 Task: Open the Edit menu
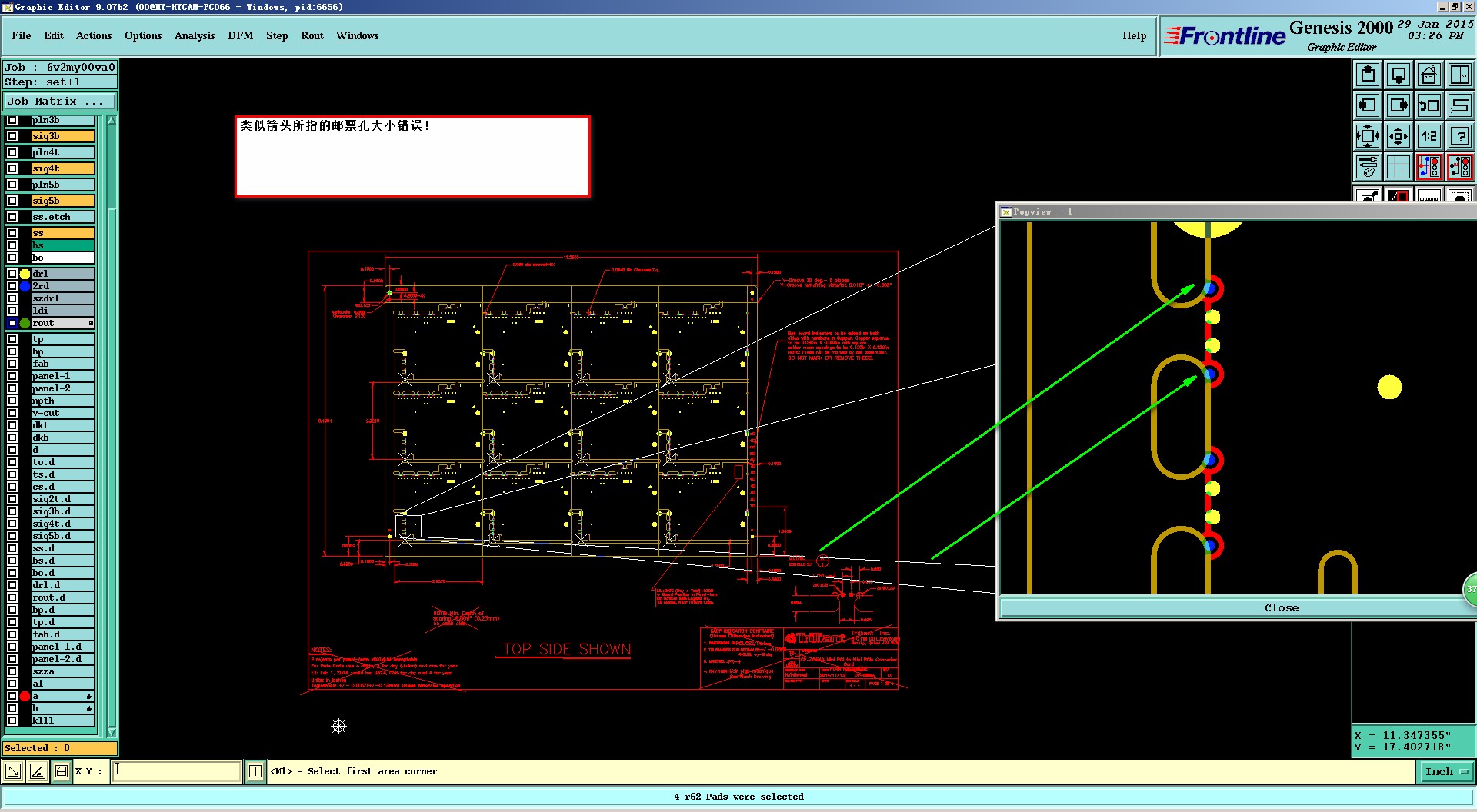[54, 35]
